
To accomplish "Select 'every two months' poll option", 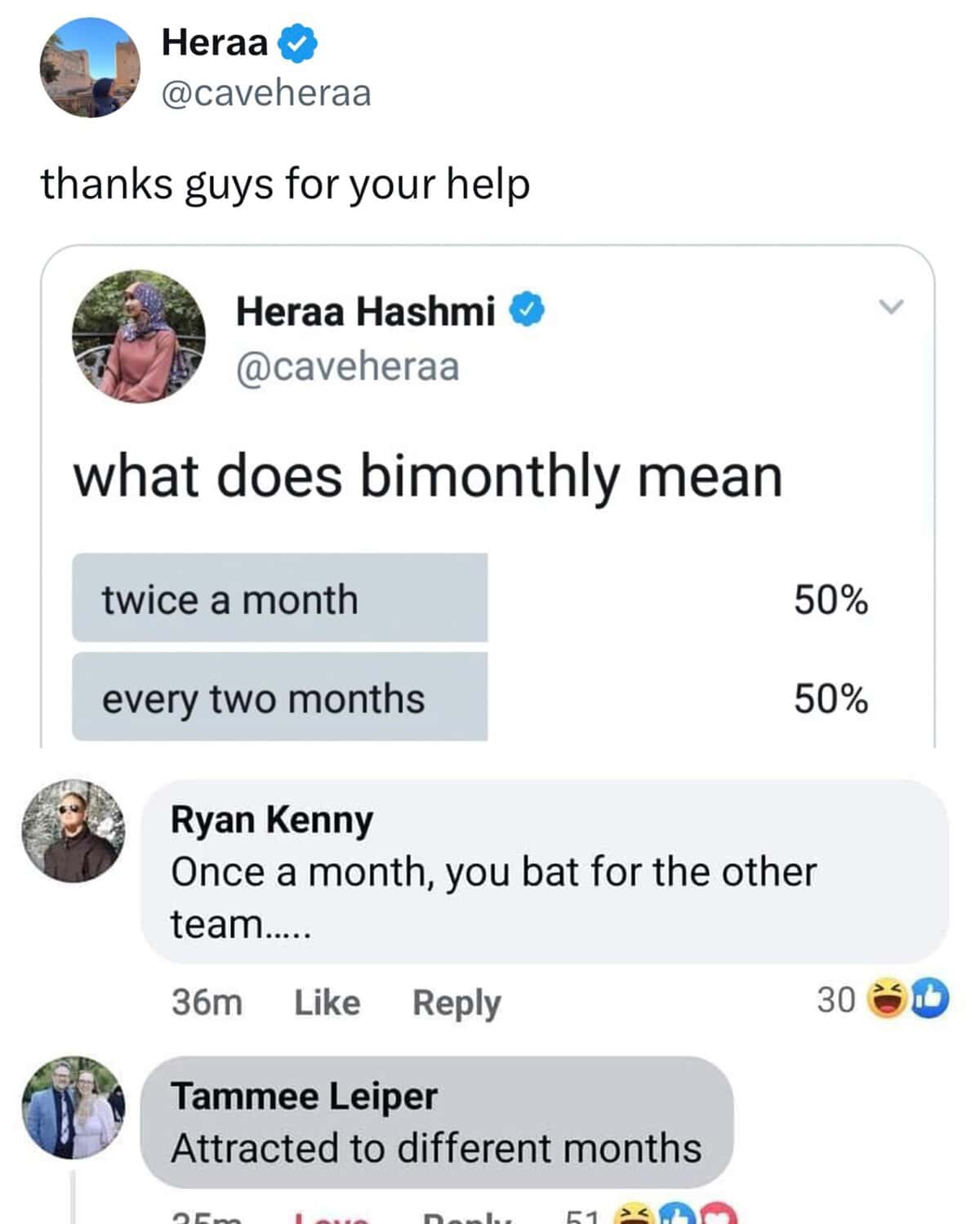I will pos(279,698).
